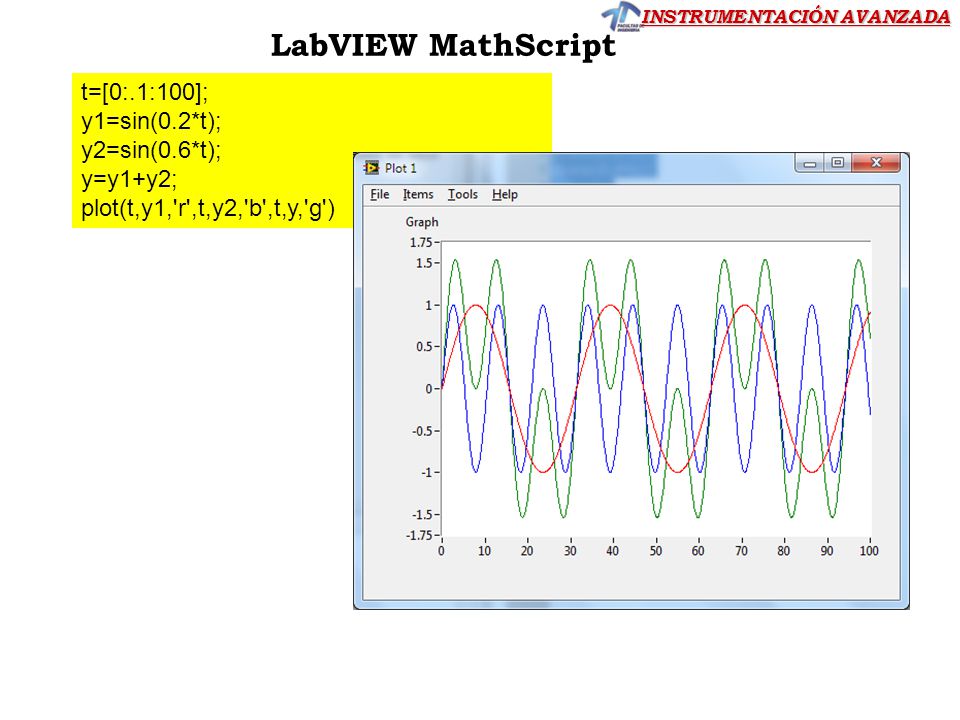Click the faculty logo beside the header

[x=622, y=17]
